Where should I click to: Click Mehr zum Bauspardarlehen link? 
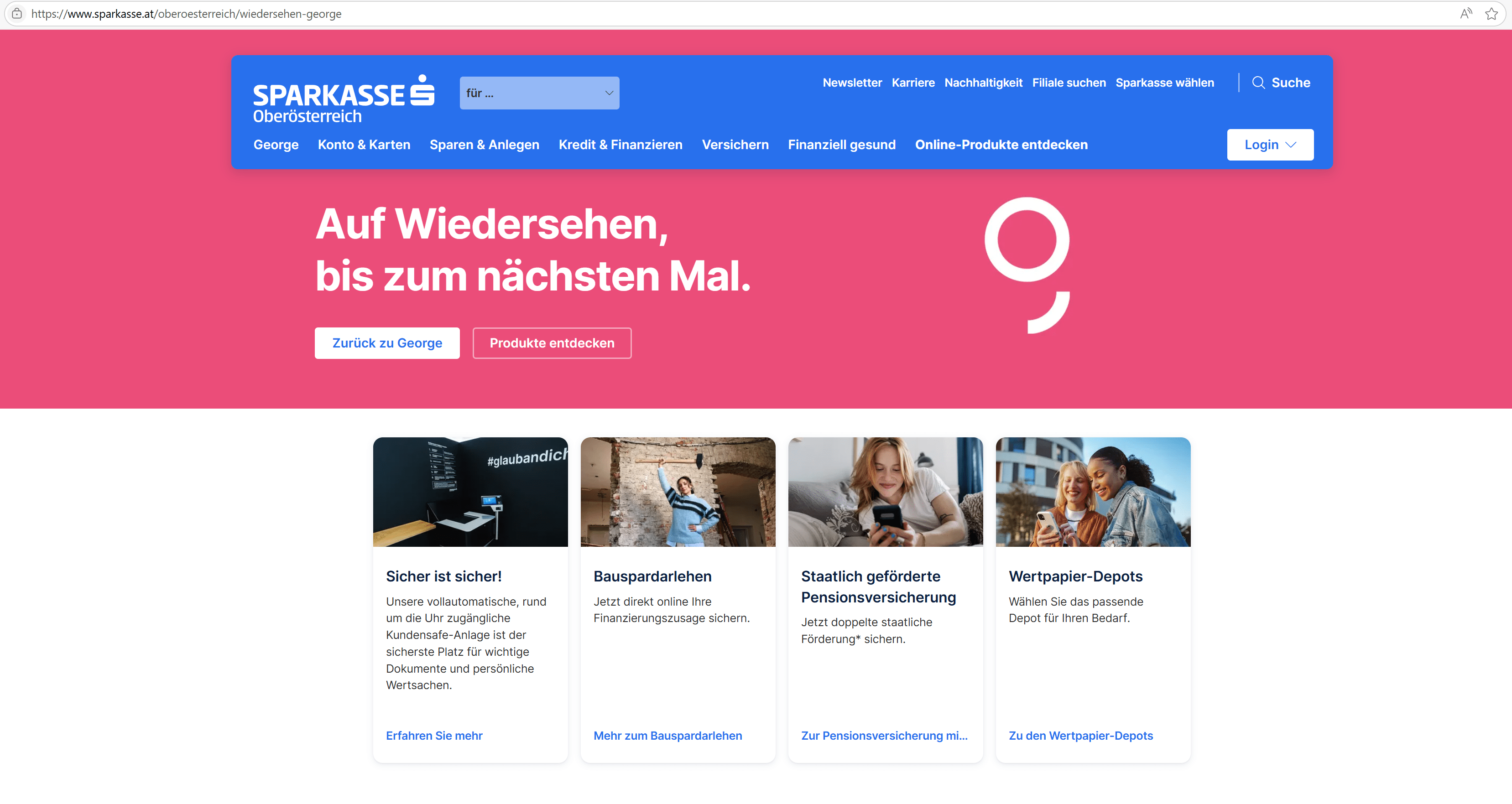(x=667, y=736)
